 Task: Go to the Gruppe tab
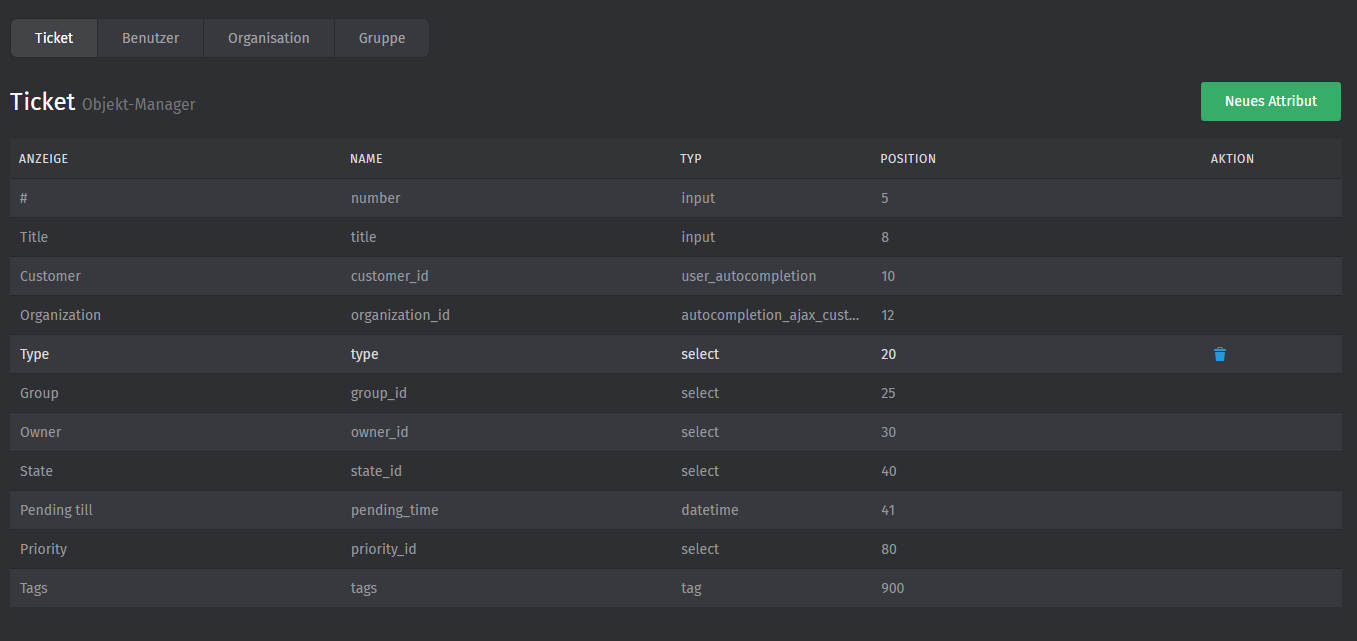[x=382, y=38]
